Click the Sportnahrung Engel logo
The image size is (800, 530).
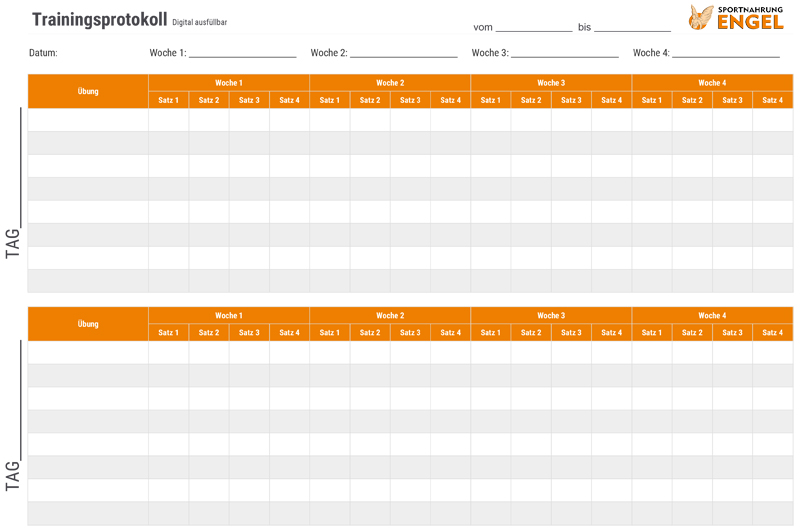[736, 17]
